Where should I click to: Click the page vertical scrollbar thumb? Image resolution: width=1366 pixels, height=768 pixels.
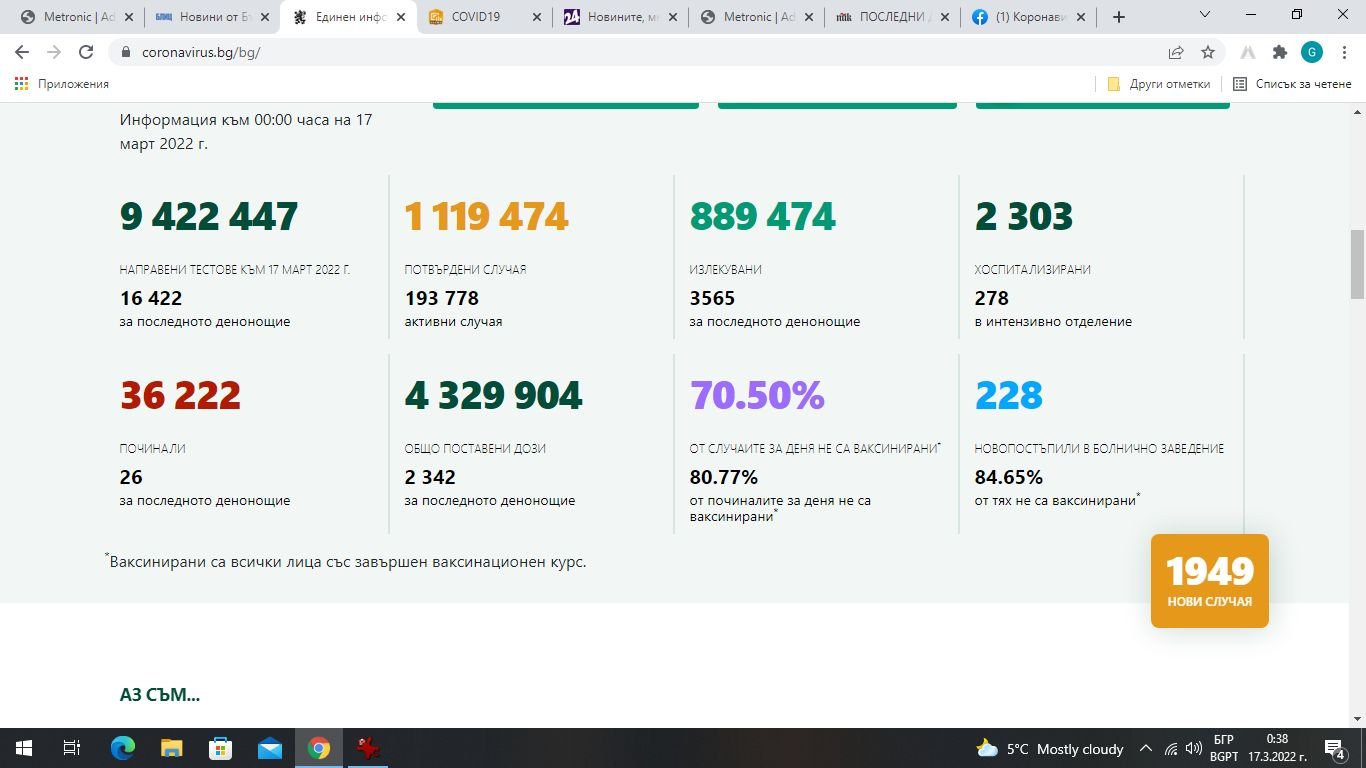coord(1357,264)
